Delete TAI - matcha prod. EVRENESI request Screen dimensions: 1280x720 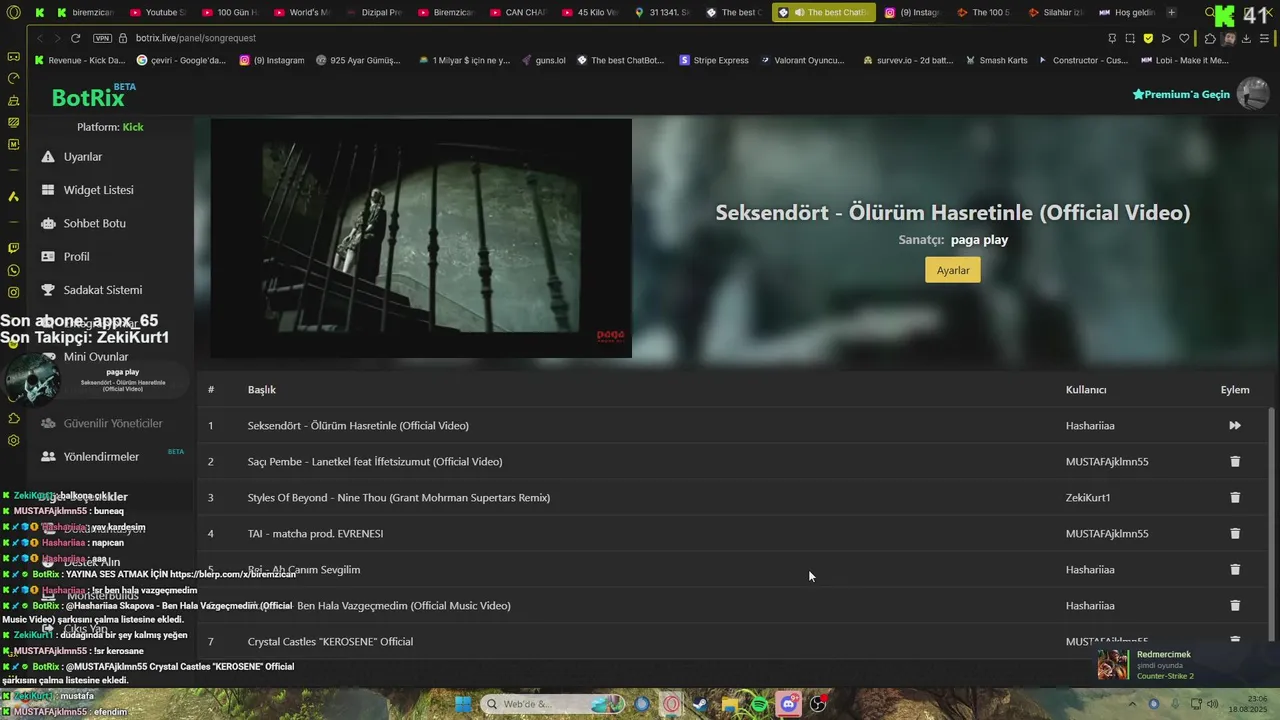(x=1235, y=533)
